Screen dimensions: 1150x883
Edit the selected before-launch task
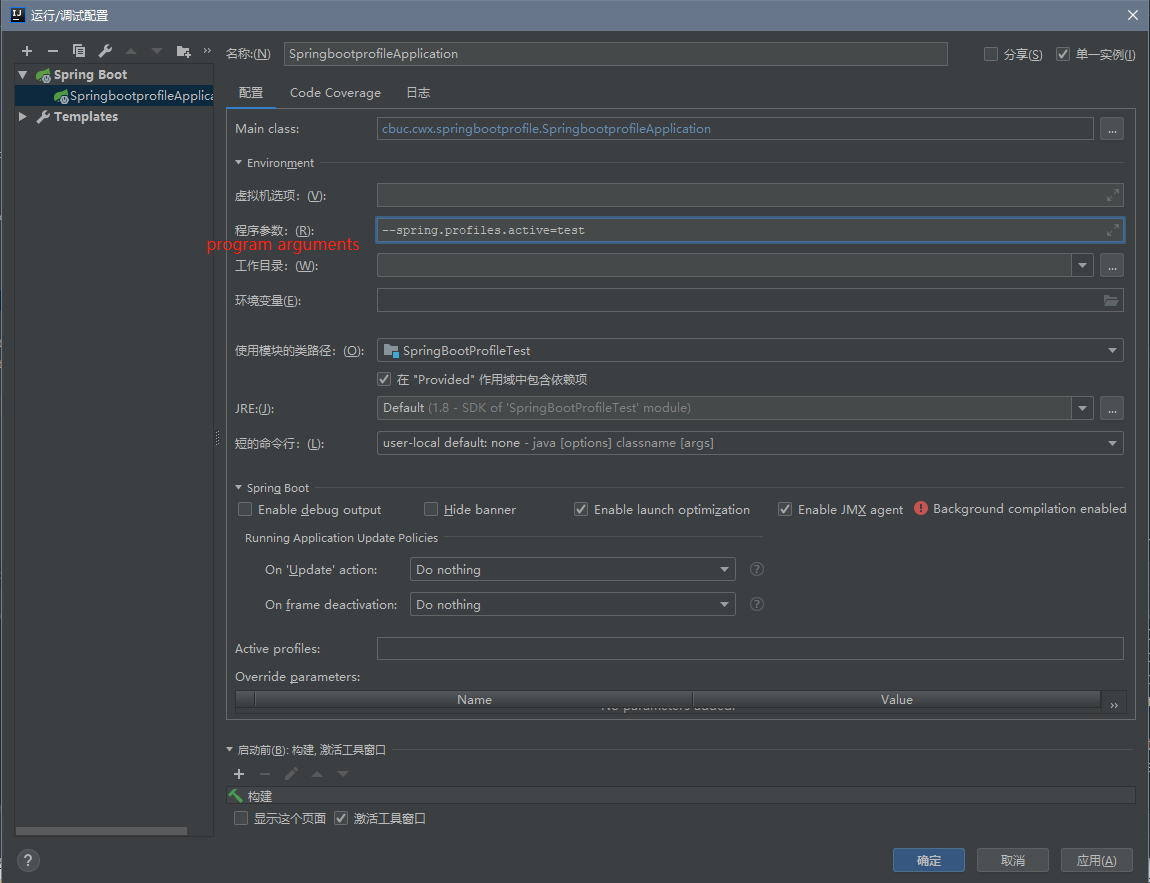pos(291,774)
